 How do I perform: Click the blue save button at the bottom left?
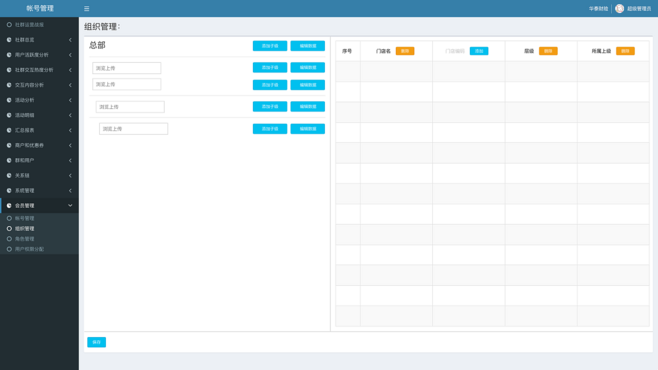coord(97,342)
